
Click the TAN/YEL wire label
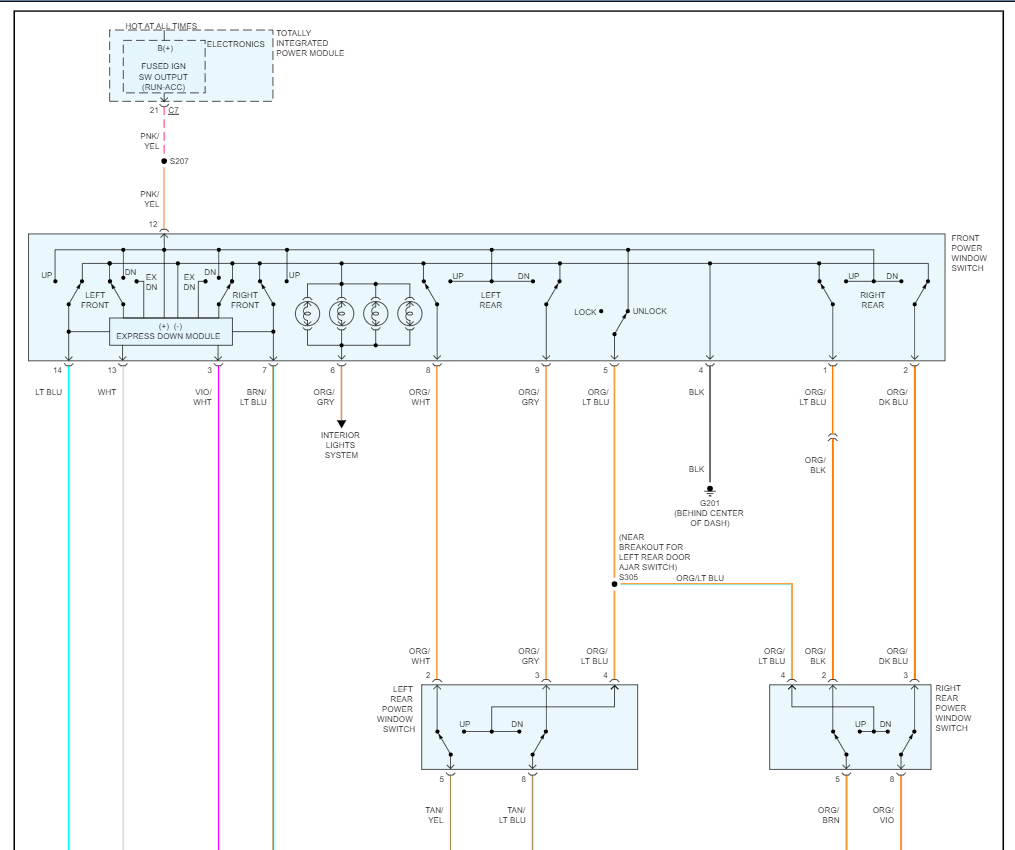(434, 815)
